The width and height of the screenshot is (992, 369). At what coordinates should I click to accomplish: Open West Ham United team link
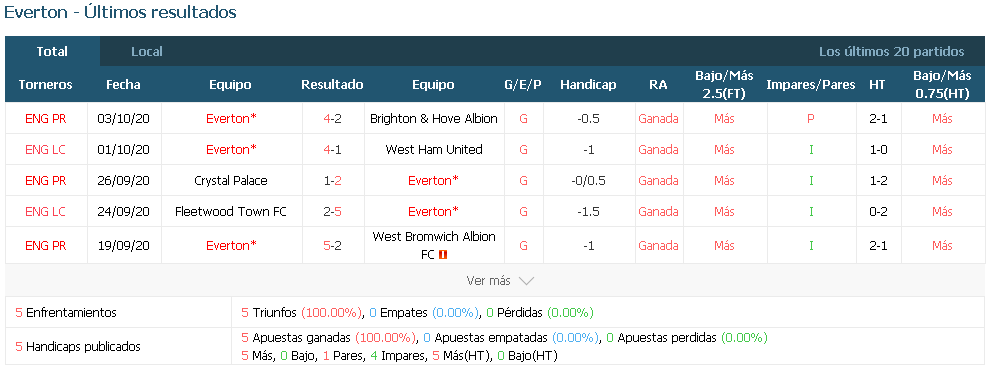coord(434,149)
